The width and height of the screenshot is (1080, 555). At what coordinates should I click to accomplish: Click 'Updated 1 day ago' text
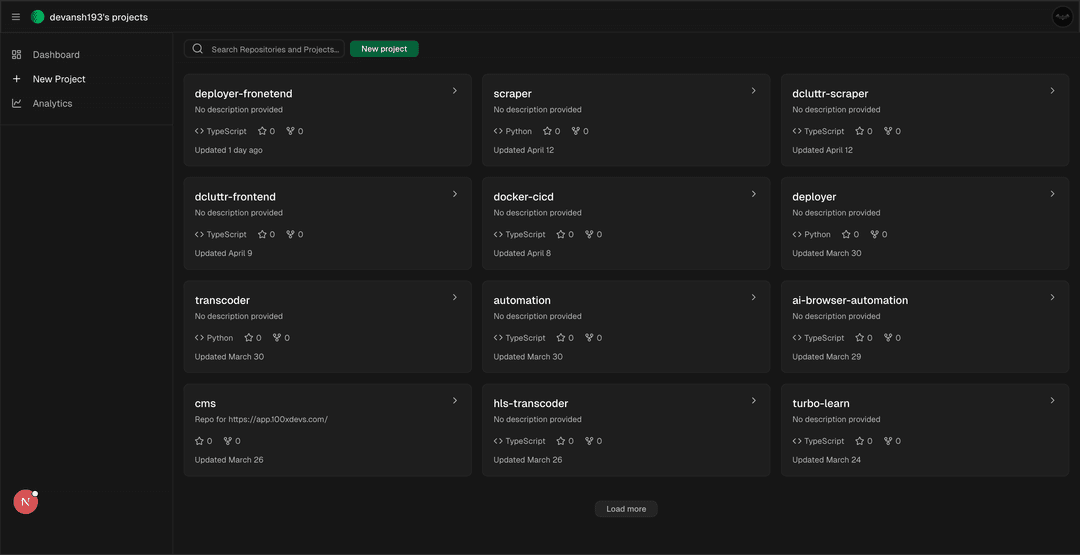pos(229,150)
